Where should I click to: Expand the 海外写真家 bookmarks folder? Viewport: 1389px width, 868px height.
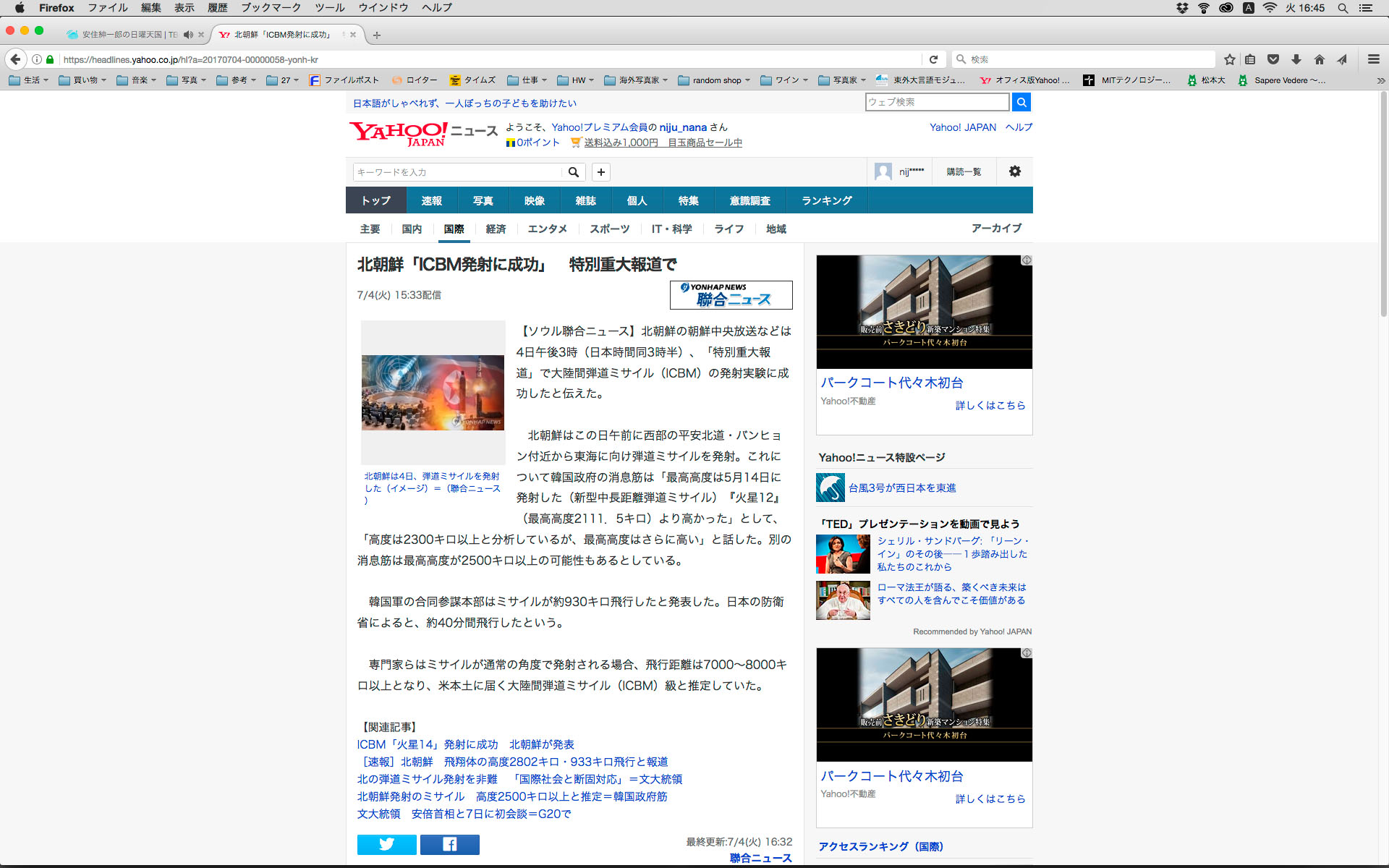[x=637, y=80]
